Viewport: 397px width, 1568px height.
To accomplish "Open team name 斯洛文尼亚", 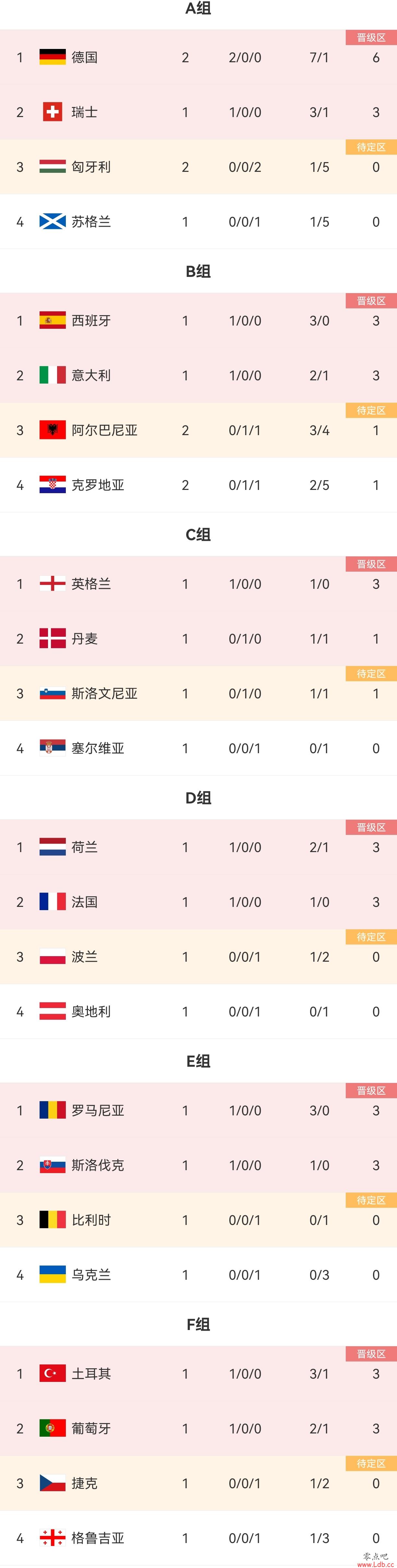I will pyautogui.click(x=105, y=693).
